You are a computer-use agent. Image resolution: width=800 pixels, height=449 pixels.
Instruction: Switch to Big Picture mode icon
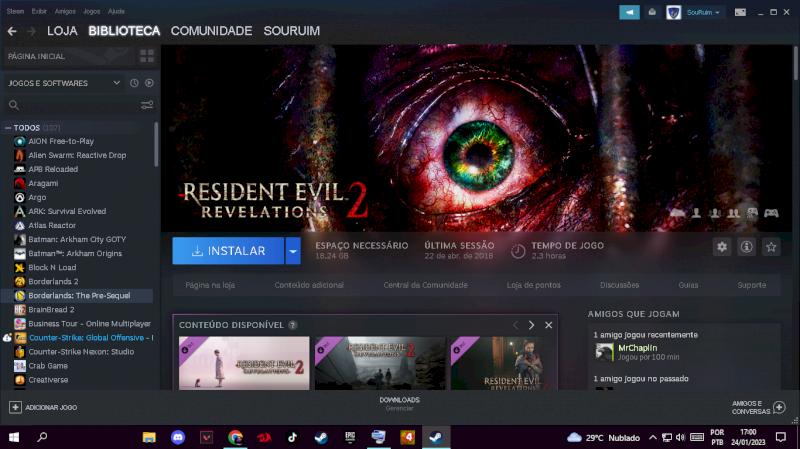[740, 12]
